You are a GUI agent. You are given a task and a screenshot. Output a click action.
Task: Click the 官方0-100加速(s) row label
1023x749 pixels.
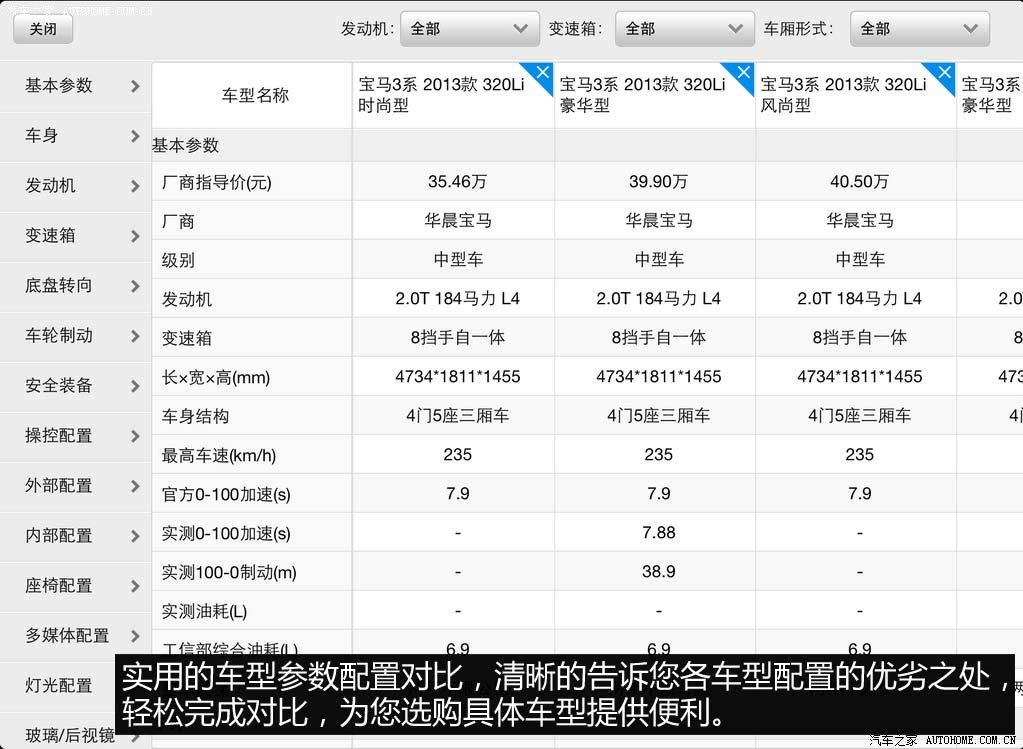pyautogui.click(x=226, y=495)
